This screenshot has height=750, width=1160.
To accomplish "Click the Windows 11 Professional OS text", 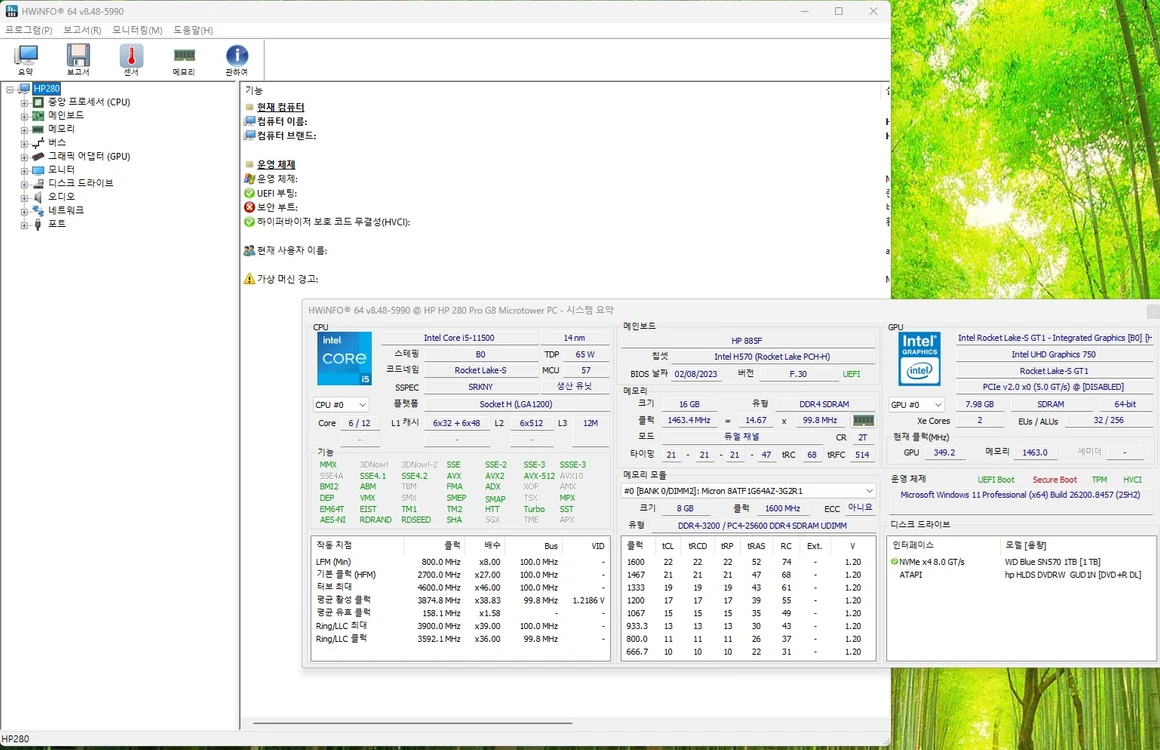I will coord(1020,496).
